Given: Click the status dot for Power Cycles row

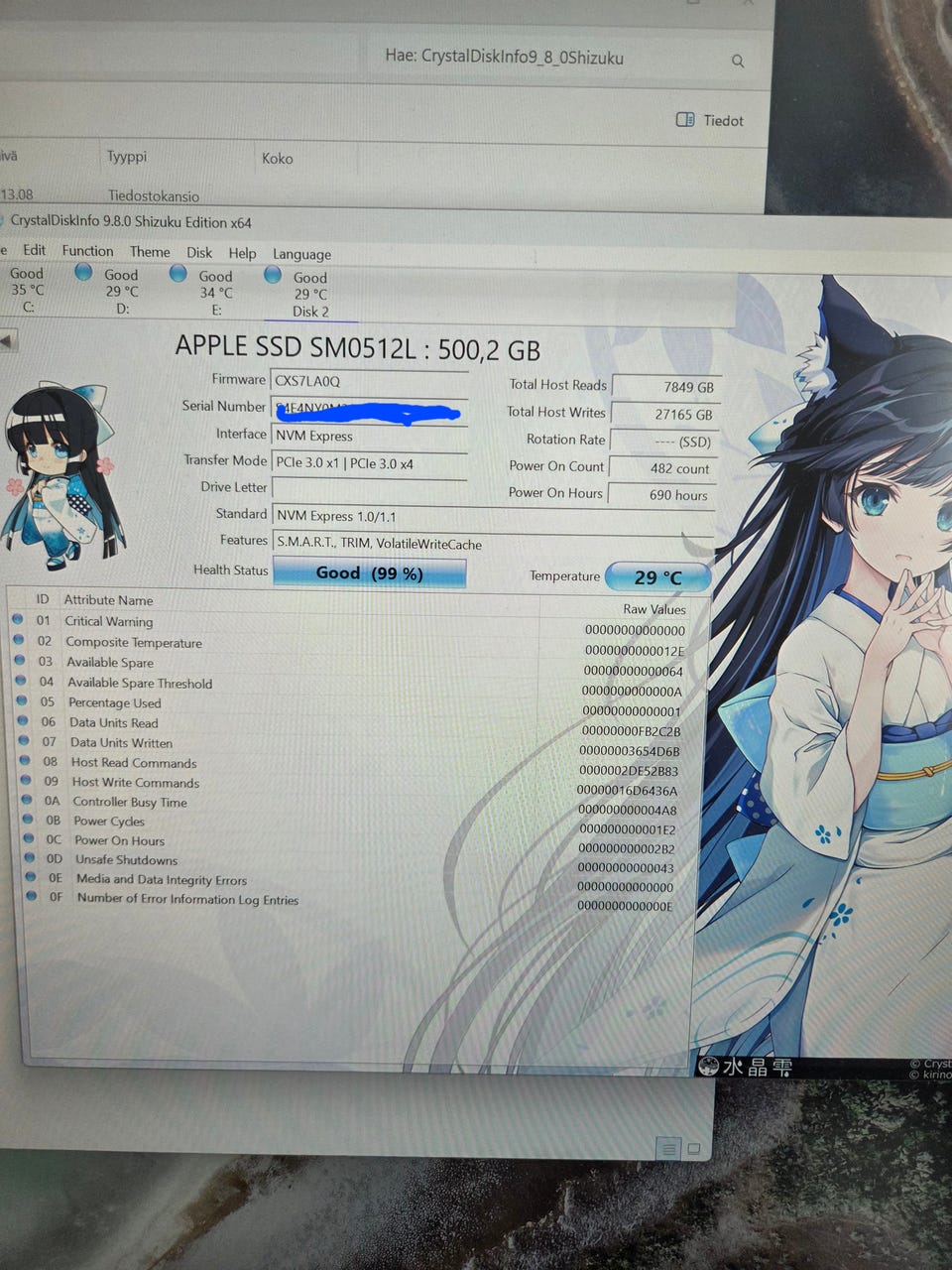Looking at the screenshot, I should click(28, 819).
